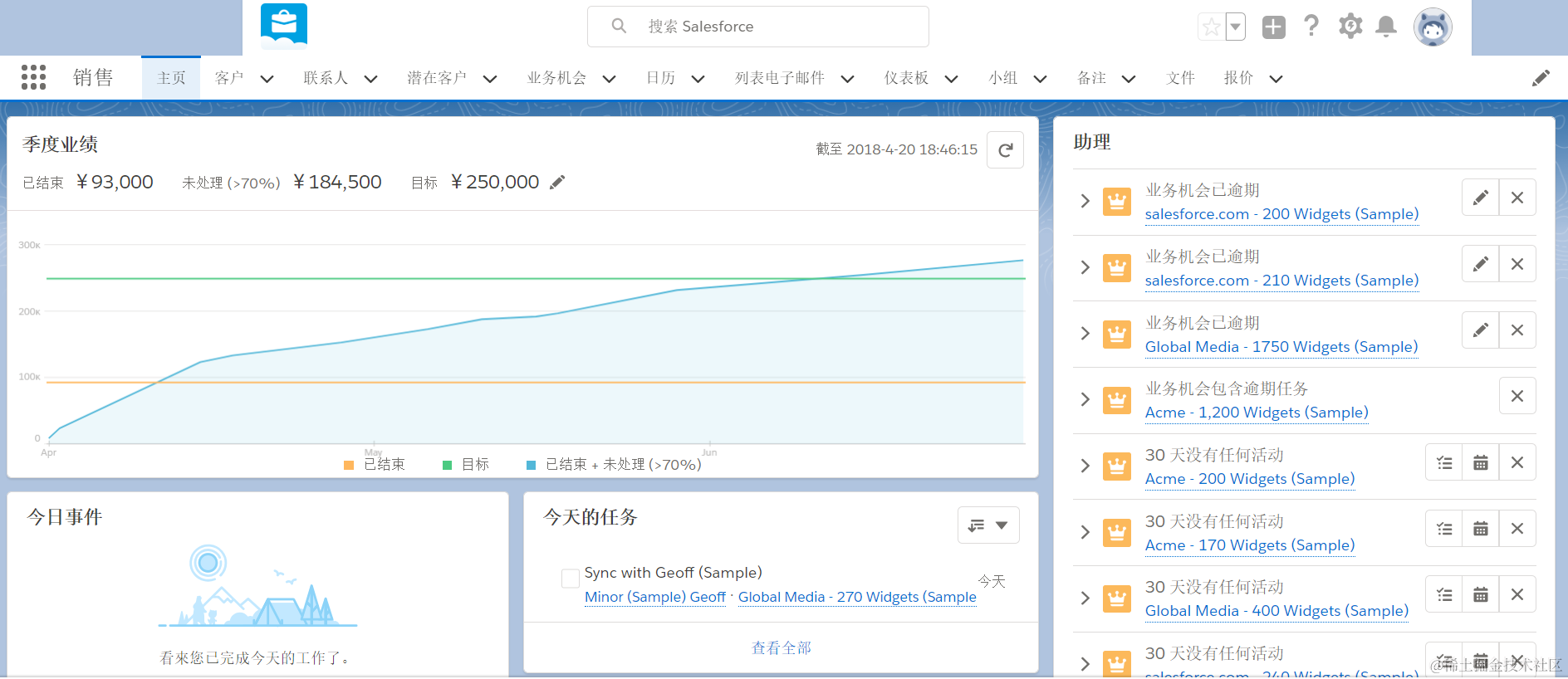Refresh the quarterly performance chart

(1005, 150)
